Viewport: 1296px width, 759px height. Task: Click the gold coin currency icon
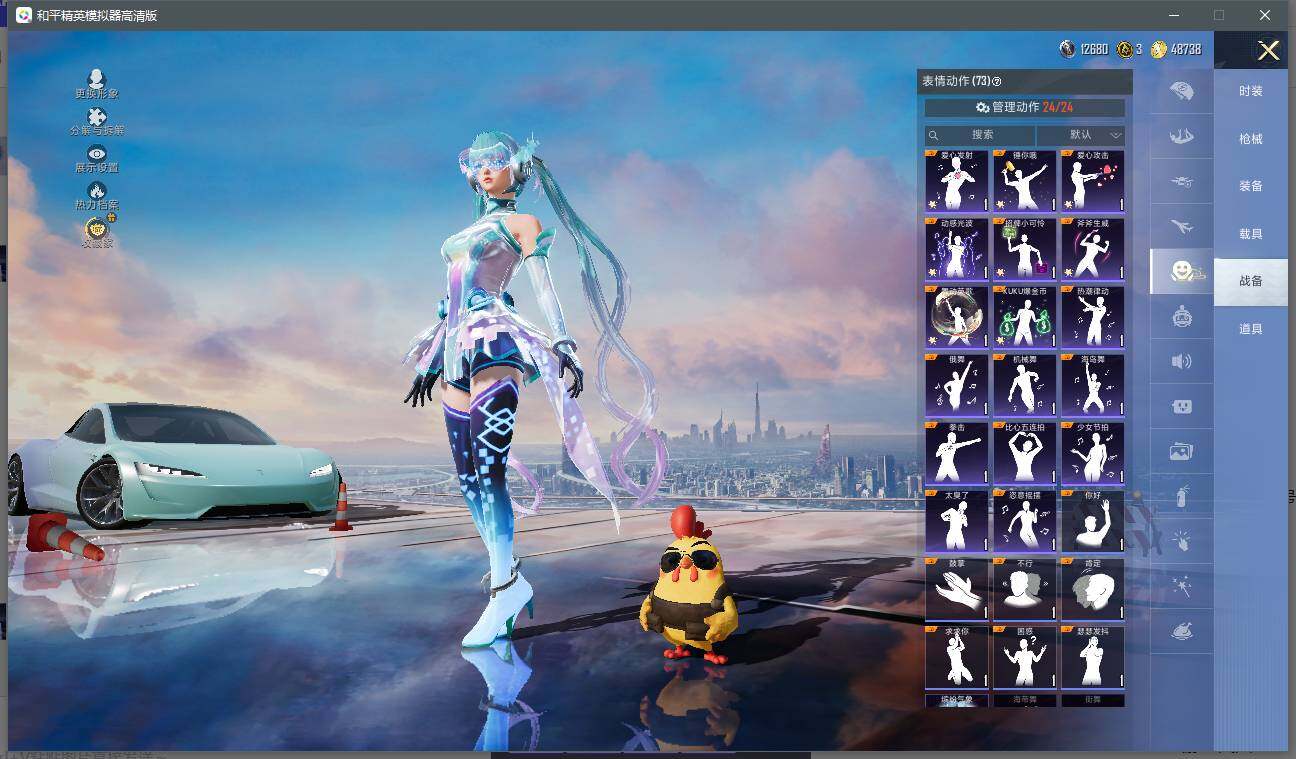(x=1159, y=49)
